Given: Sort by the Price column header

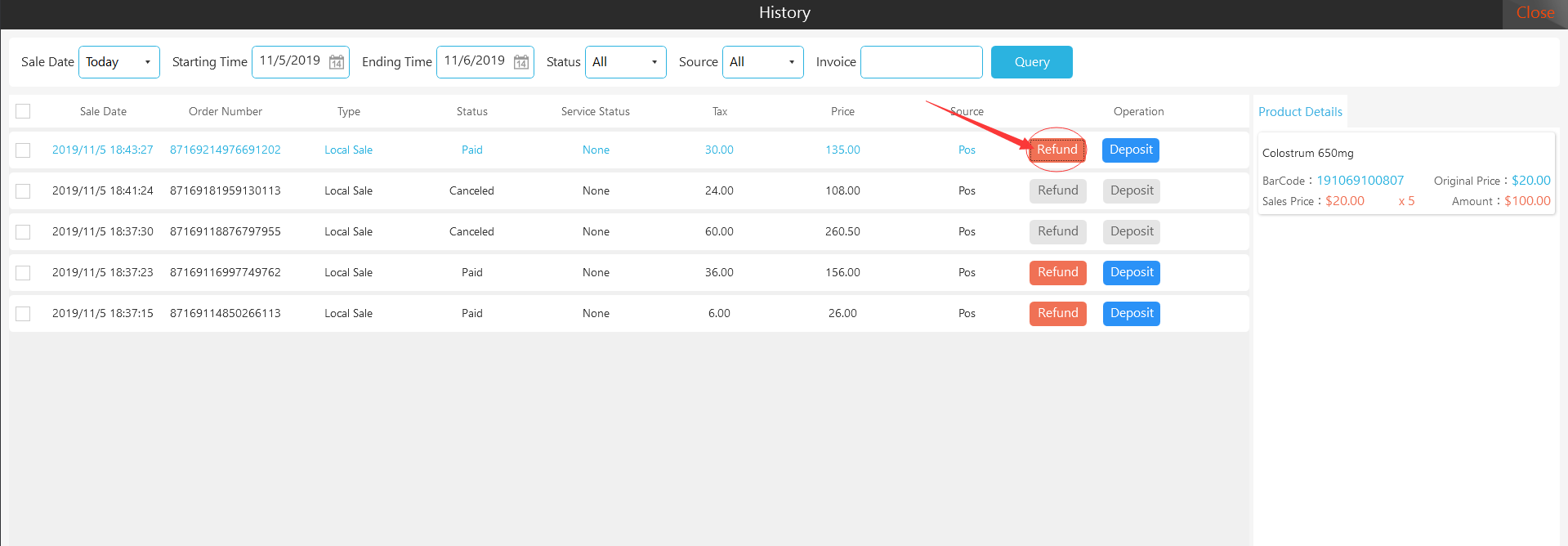Looking at the screenshot, I should pyautogui.click(x=842, y=111).
